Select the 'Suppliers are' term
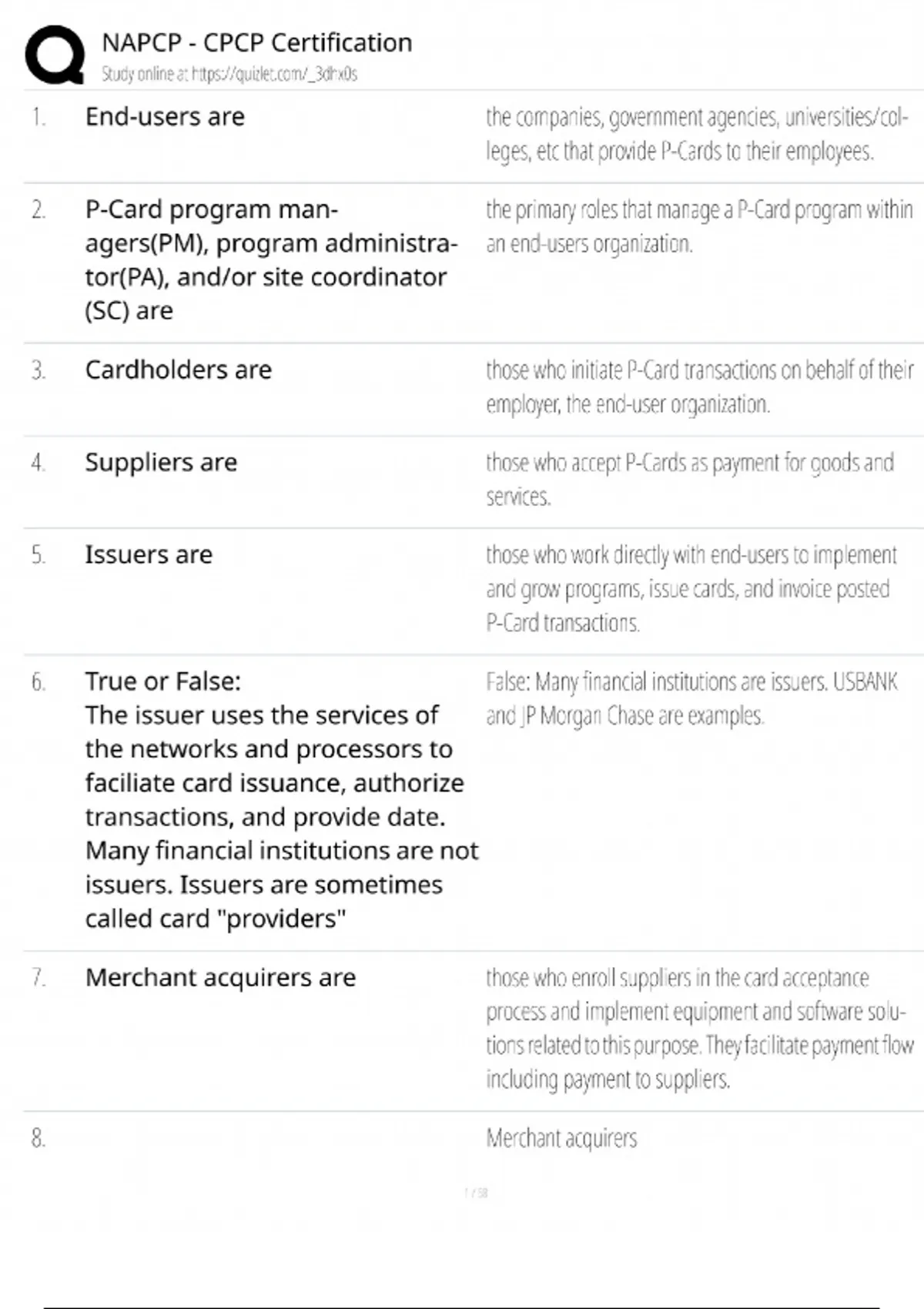924x1309 pixels. tap(161, 462)
